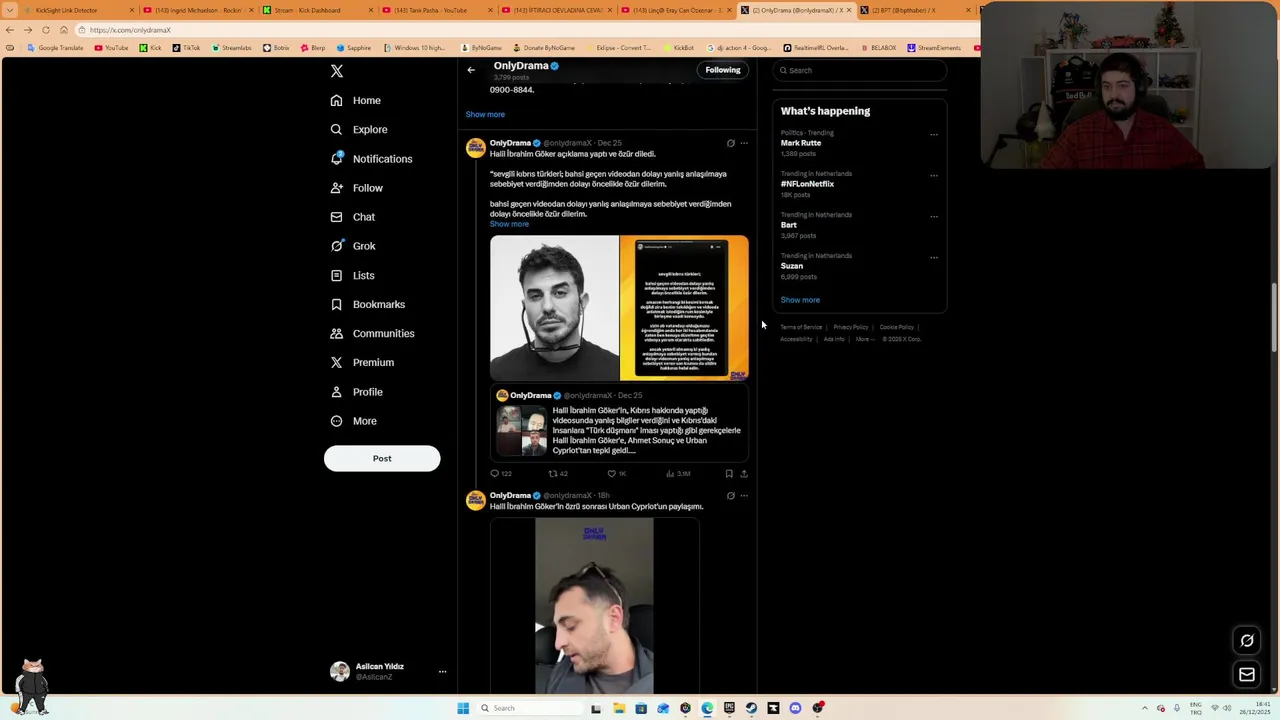The image size is (1280, 720).
Task: Click the Grok icon on the 18h post
Action: [x=730, y=495]
